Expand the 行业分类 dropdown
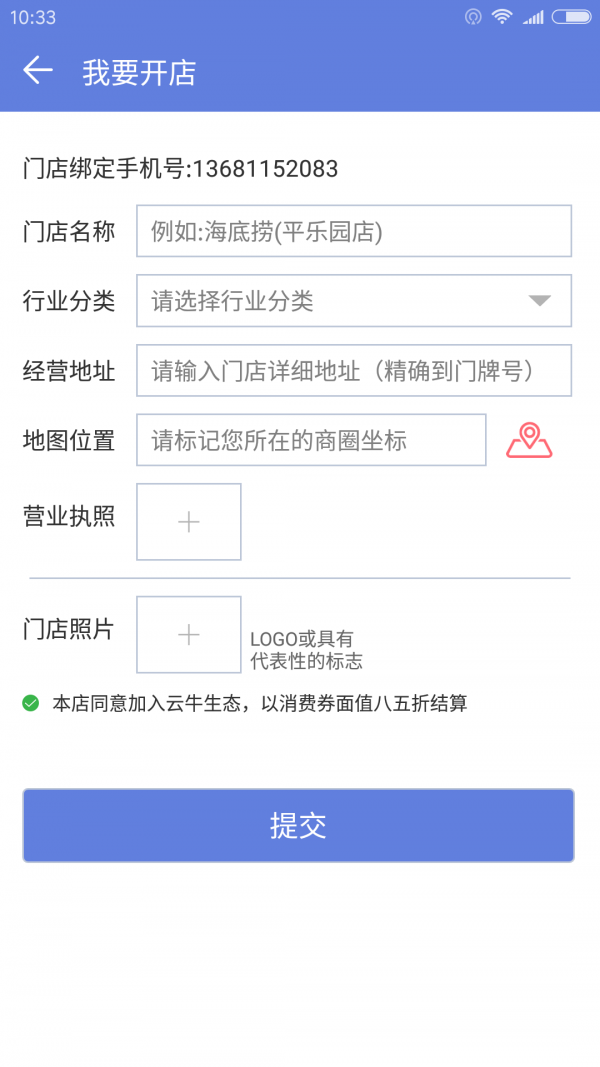This screenshot has width=600, height=1067. 354,300
